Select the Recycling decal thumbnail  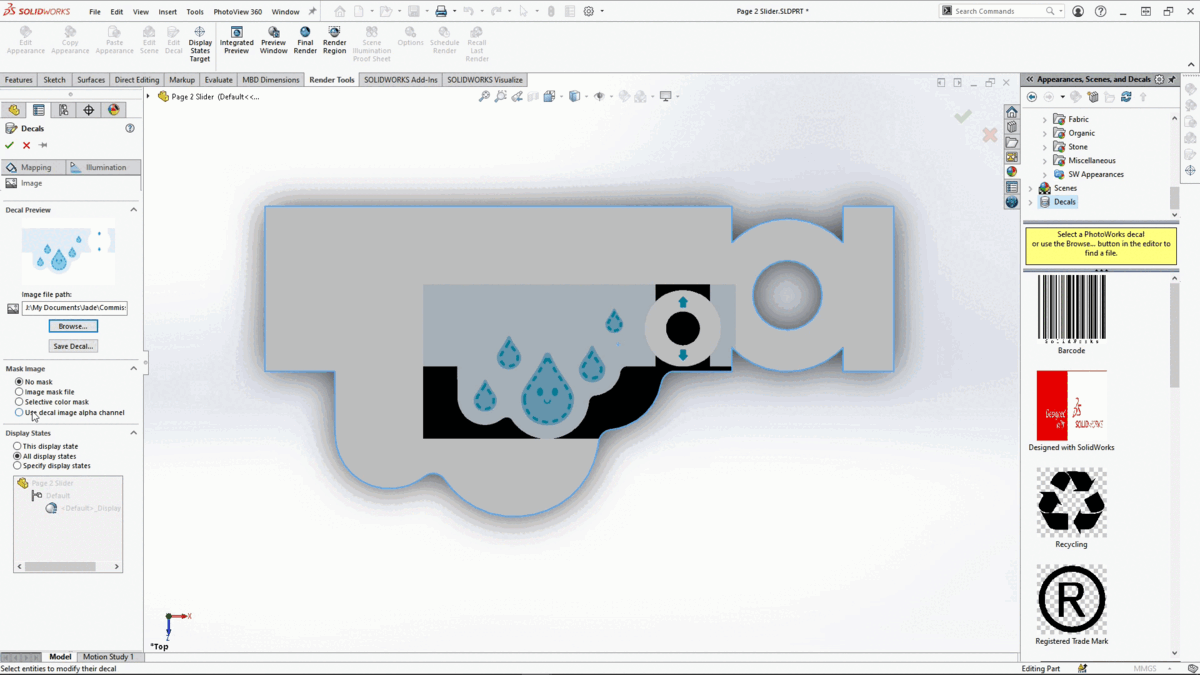1071,502
